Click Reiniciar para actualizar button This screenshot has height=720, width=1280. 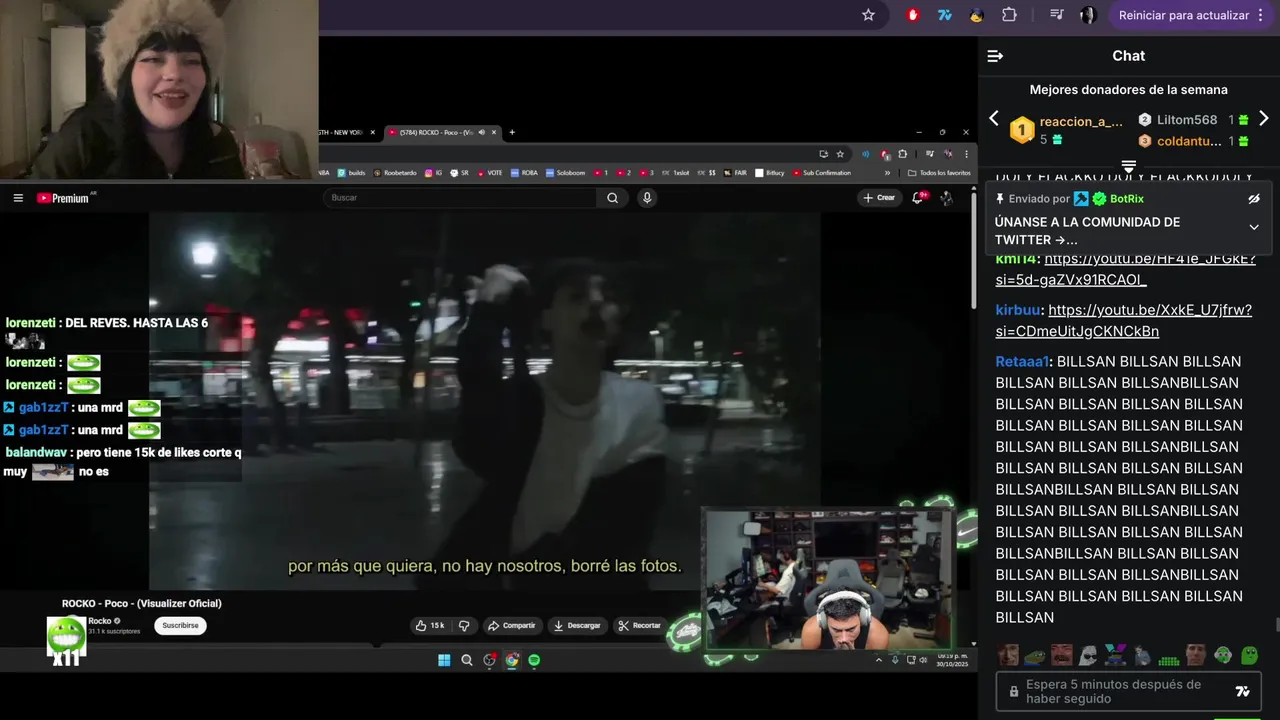[x=1184, y=15]
